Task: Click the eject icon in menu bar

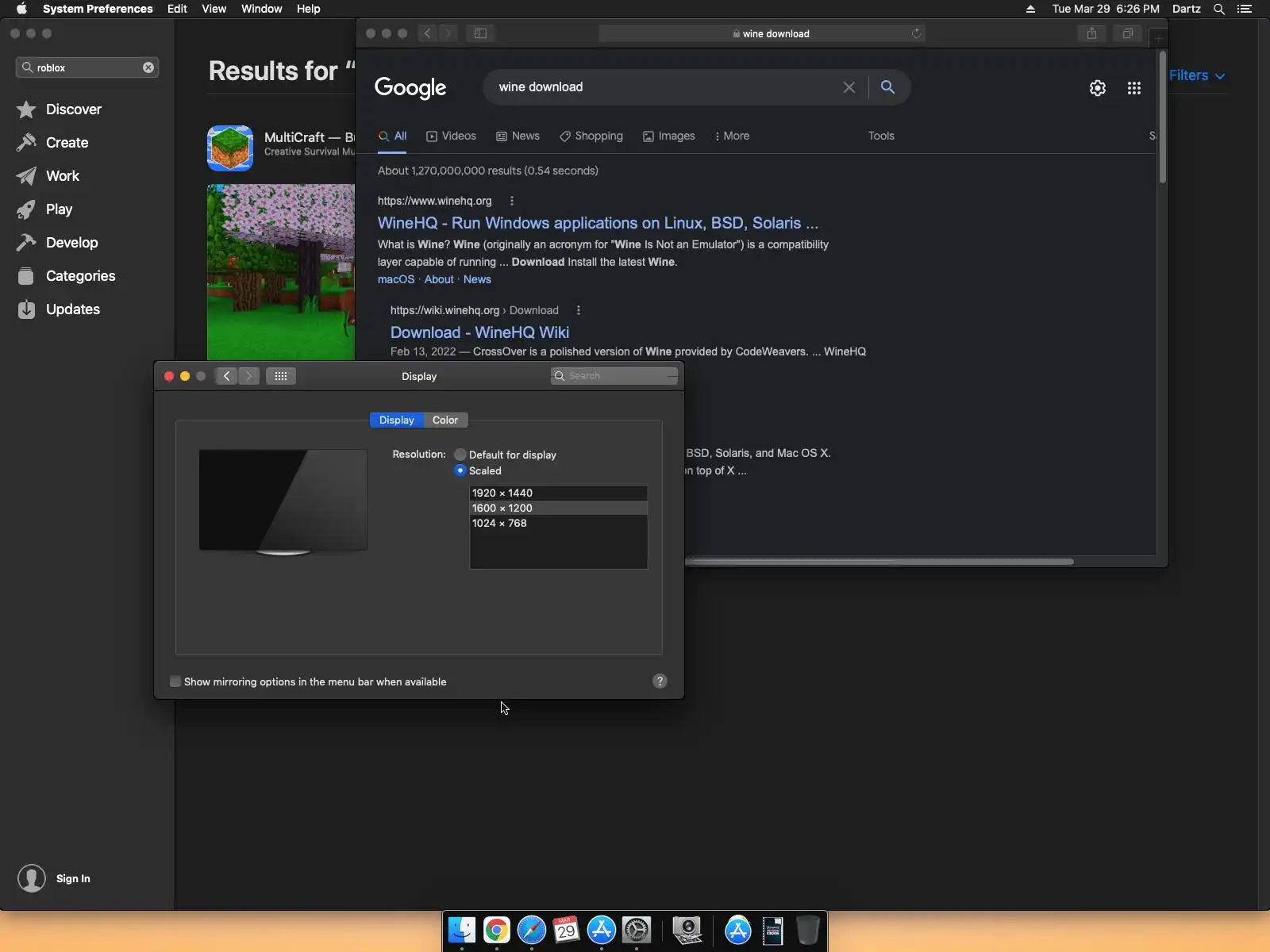Action: pyautogui.click(x=1030, y=9)
